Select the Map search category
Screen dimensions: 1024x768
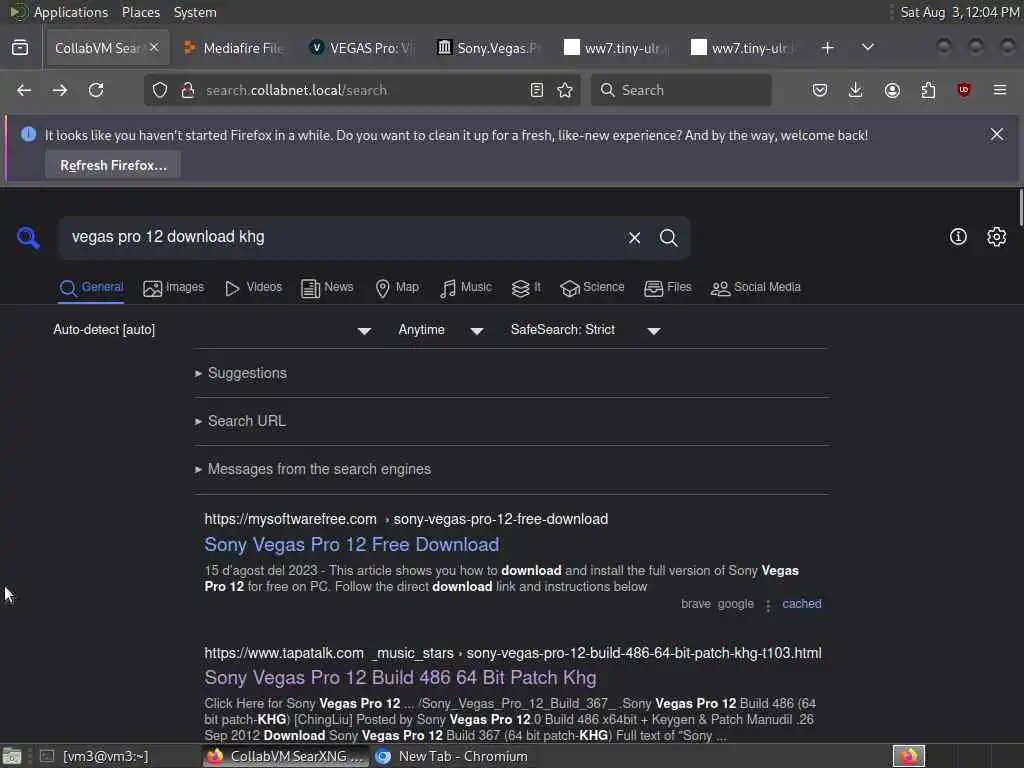397,287
